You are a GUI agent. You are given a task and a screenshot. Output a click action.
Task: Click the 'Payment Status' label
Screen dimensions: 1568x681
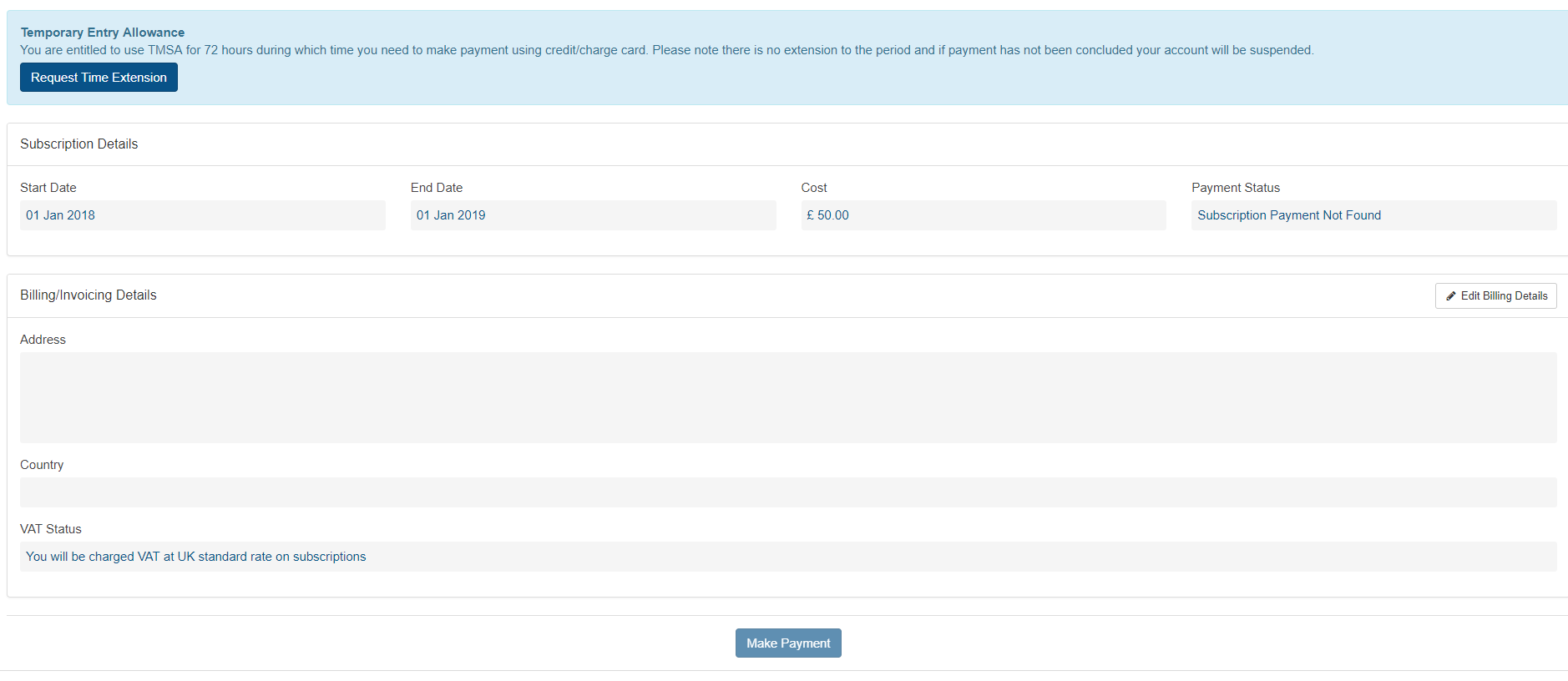[1236, 188]
